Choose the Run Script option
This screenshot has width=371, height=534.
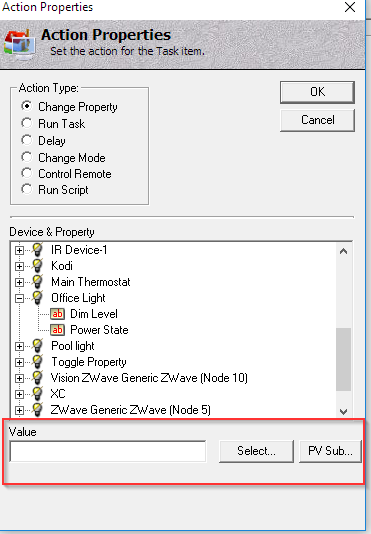pyautogui.click(x=27, y=189)
